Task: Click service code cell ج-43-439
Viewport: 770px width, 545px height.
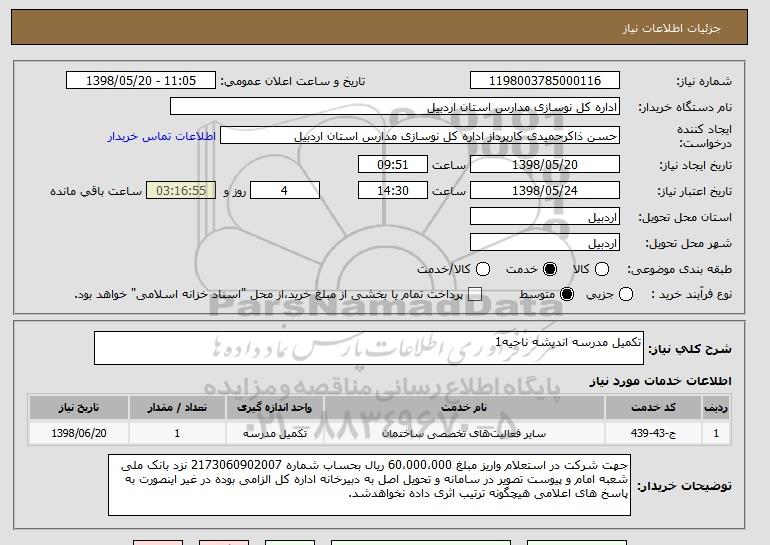Action: coord(653,434)
